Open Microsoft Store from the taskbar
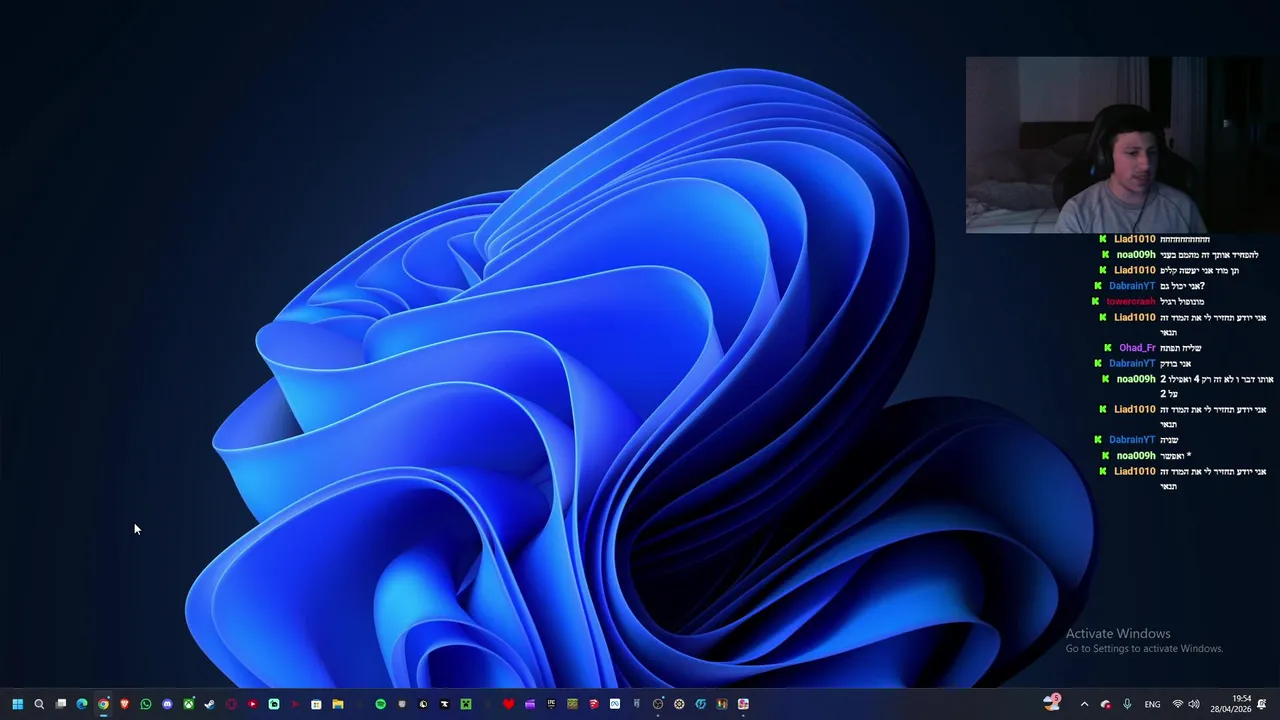 pyautogui.click(x=316, y=704)
